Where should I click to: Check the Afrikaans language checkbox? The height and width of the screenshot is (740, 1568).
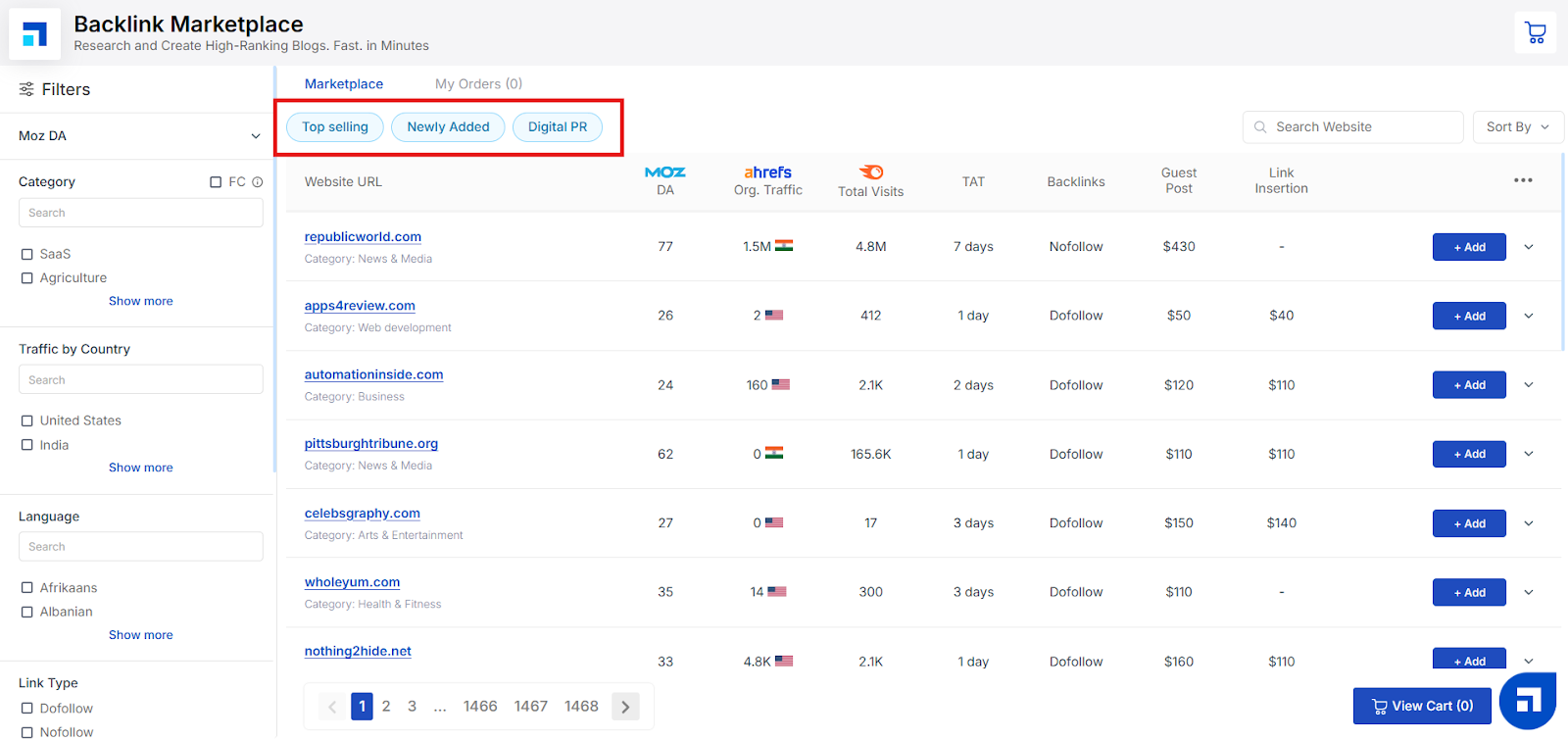27,588
